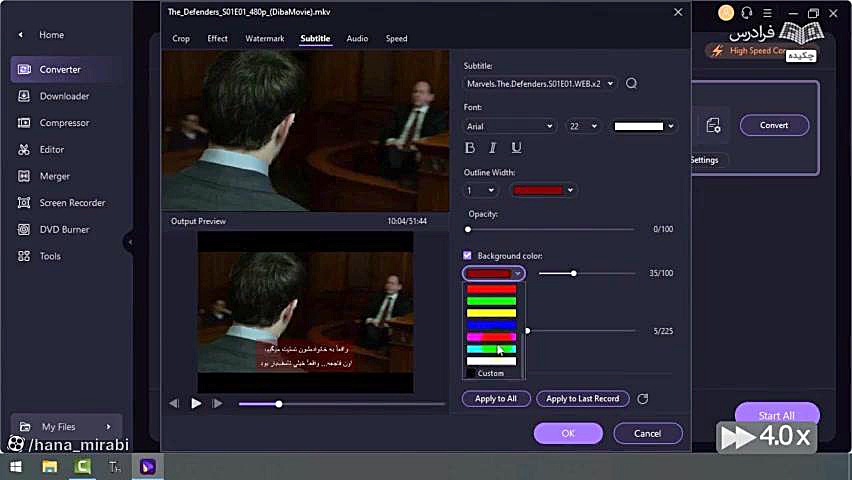Open the Arial font dropdown
The width and height of the screenshot is (852, 480).
click(509, 126)
